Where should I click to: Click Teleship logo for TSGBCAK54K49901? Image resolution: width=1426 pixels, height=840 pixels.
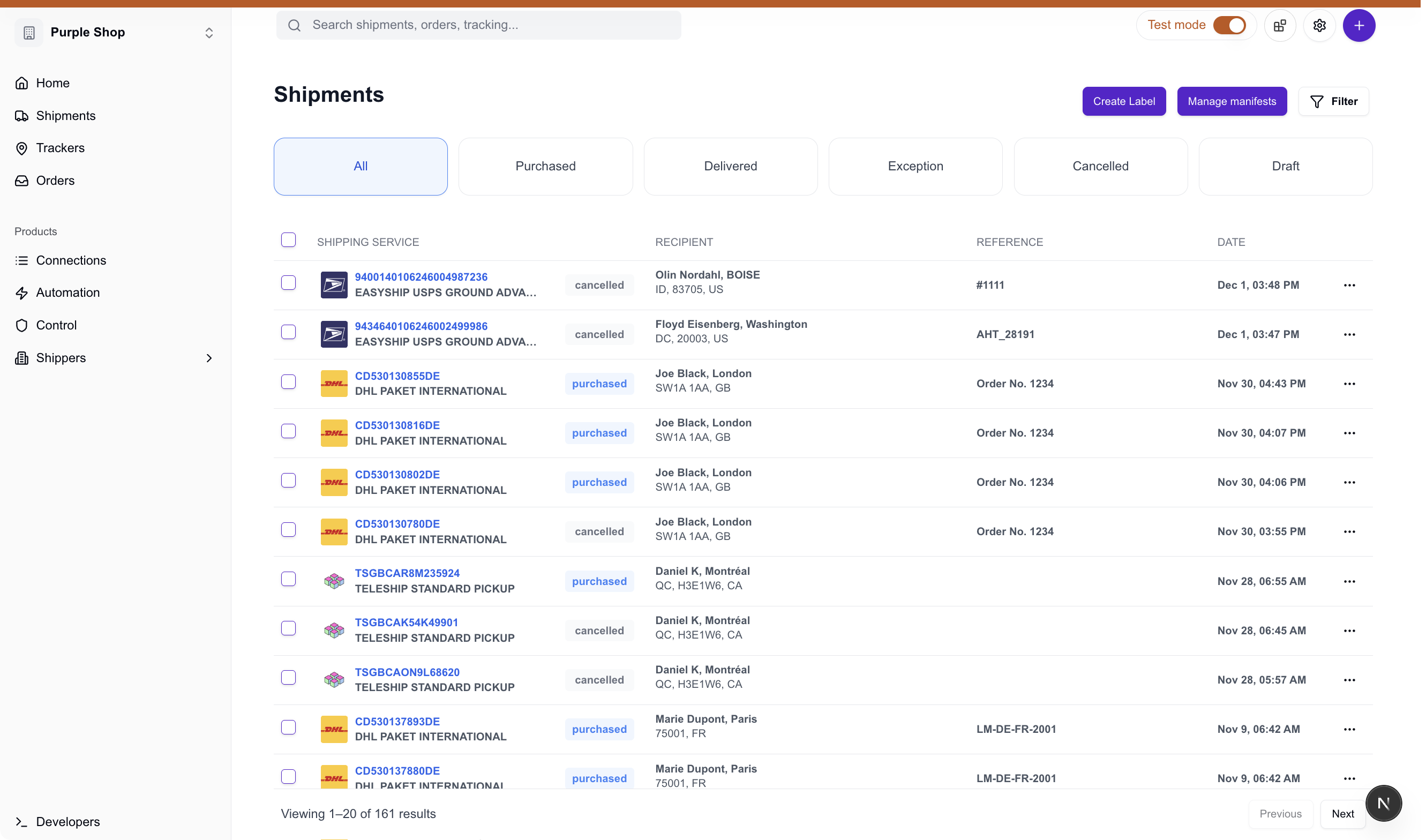pyautogui.click(x=334, y=630)
